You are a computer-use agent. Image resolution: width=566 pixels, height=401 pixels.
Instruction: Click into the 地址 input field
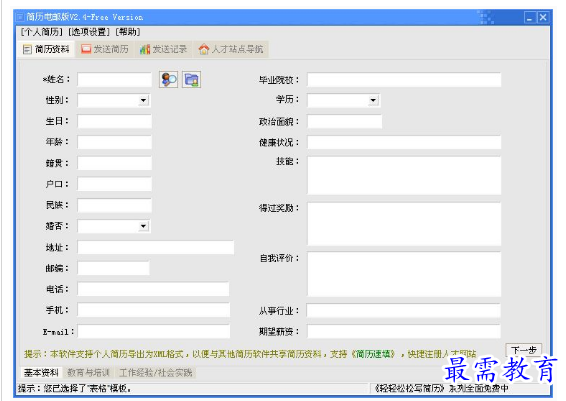(x=156, y=248)
